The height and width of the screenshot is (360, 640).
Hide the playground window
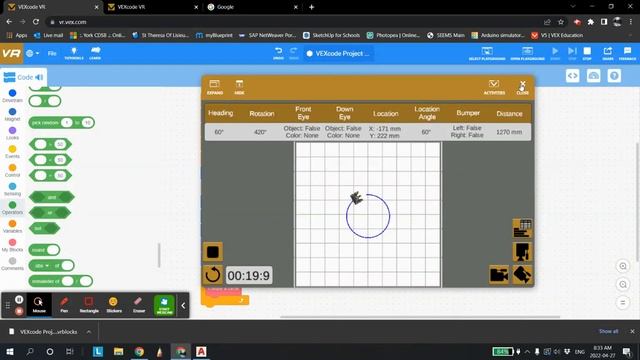tap(239, 87)
